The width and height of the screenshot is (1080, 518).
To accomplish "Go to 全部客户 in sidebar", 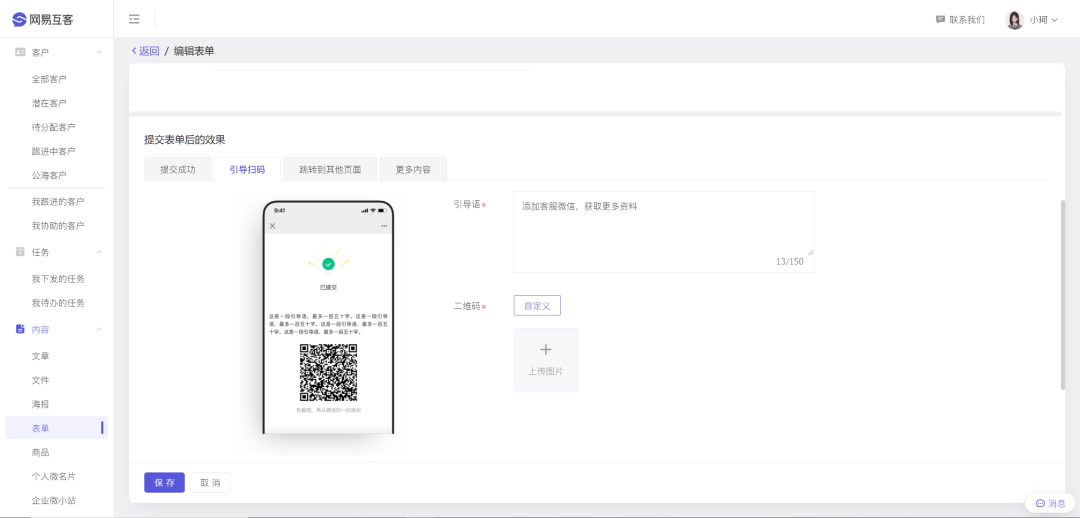I will pos(49,79).
